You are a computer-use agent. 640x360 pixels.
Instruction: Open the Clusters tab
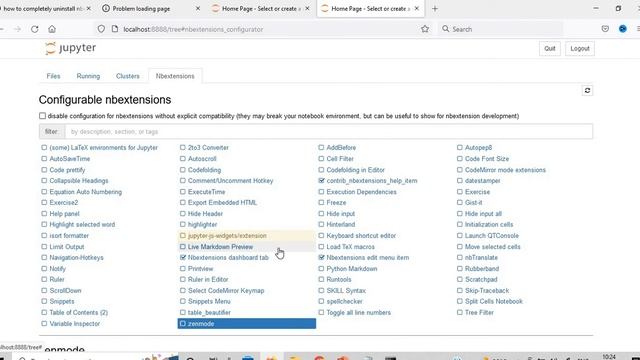click(x=127, y=76)
